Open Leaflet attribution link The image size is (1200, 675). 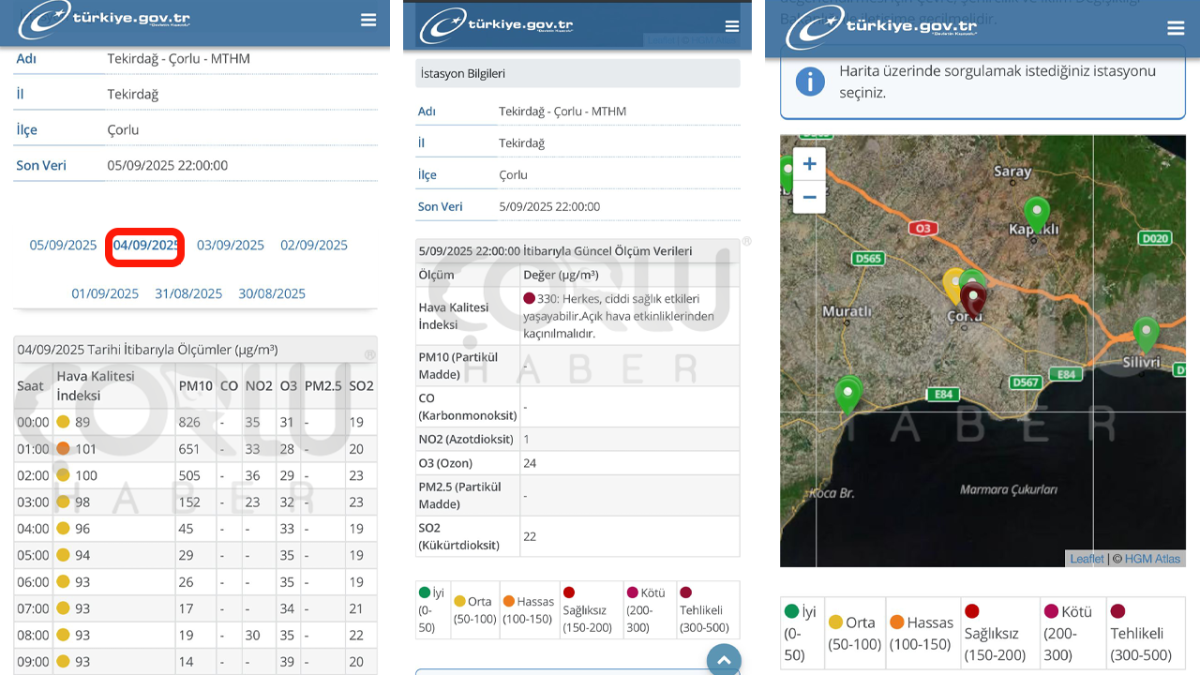(1087, 559)
